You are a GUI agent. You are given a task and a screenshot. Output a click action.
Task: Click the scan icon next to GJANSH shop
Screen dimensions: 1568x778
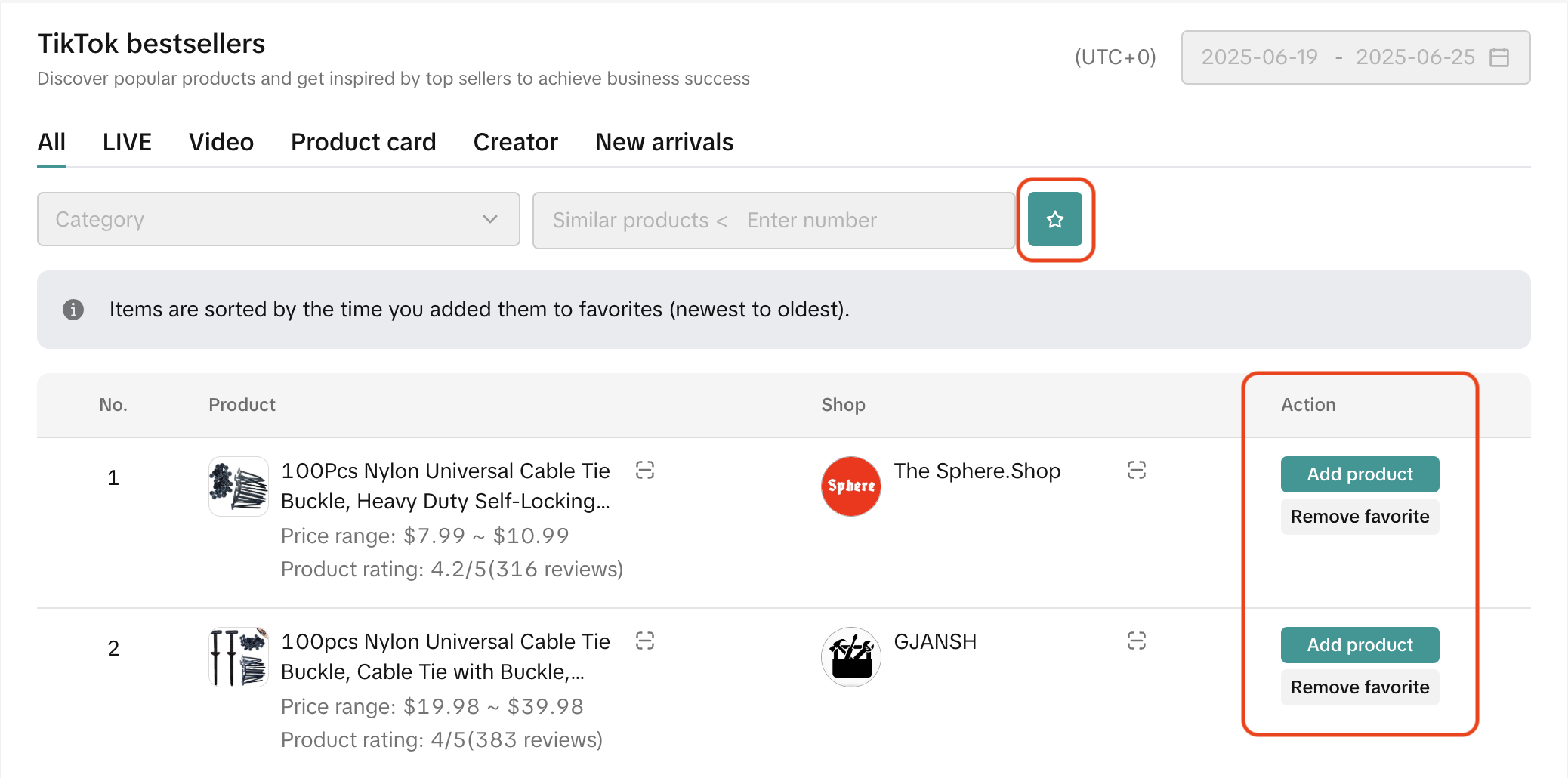coord(1136,641)
